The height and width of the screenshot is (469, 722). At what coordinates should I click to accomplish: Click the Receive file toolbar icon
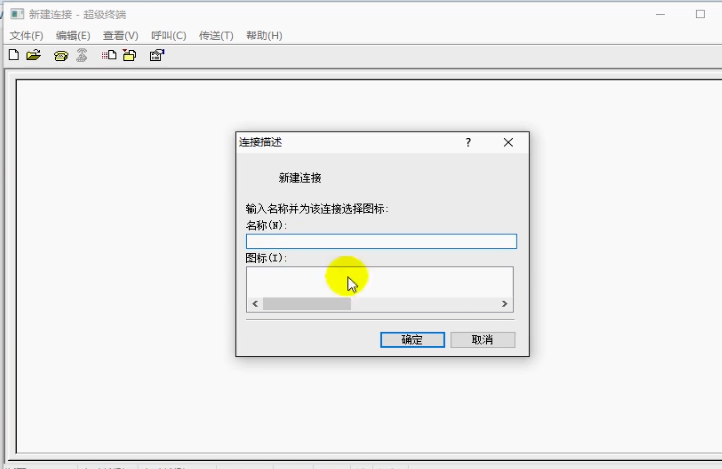129,55
